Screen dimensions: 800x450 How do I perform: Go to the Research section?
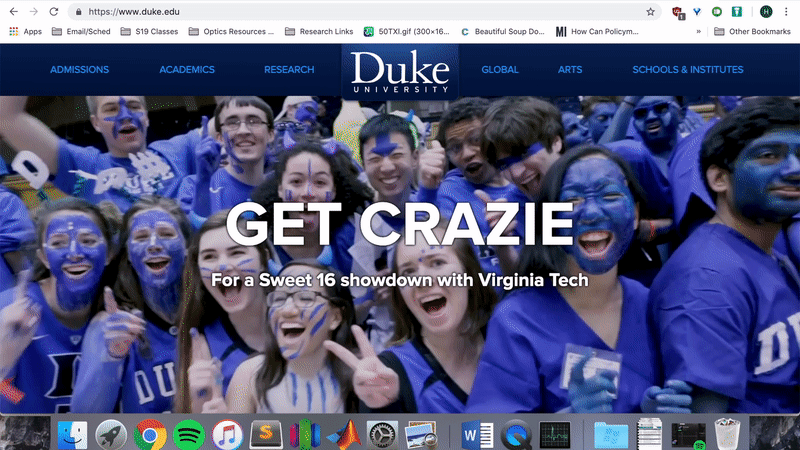click(289, 70)
